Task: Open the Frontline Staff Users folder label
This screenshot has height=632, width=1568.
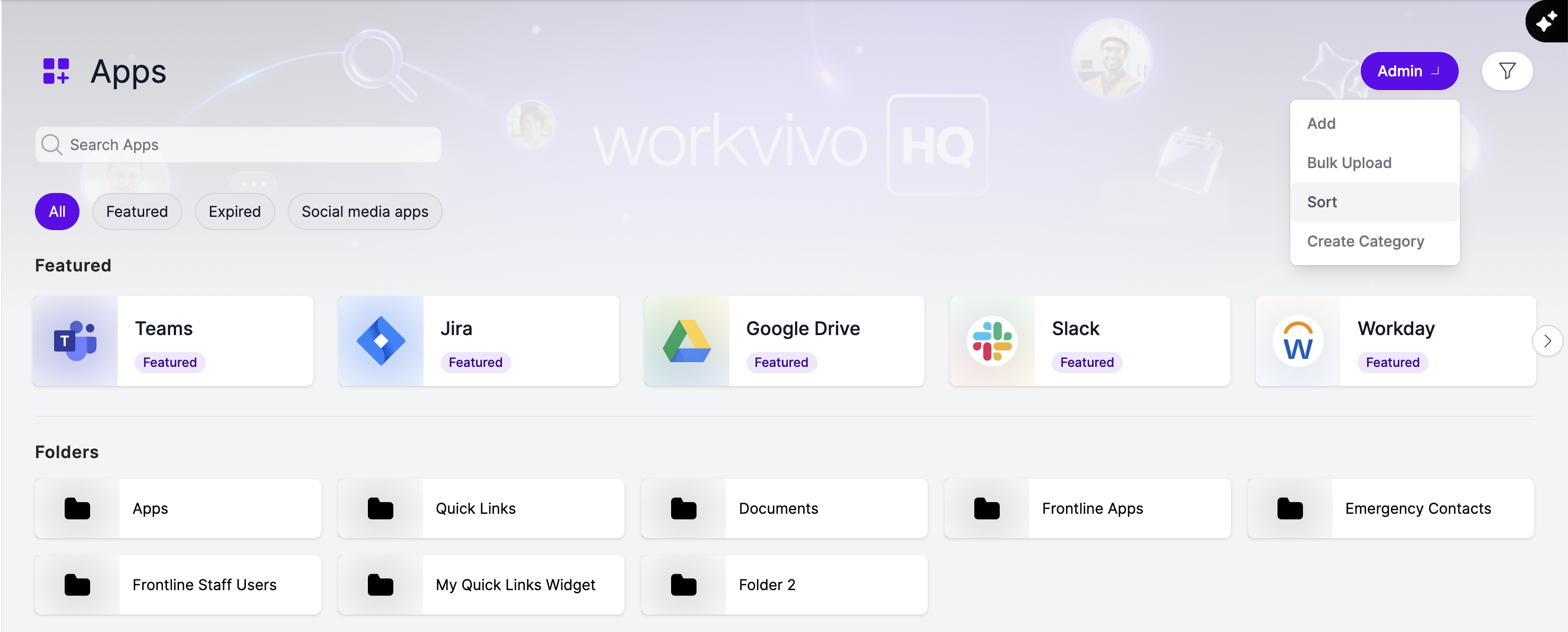Action: 205,584
